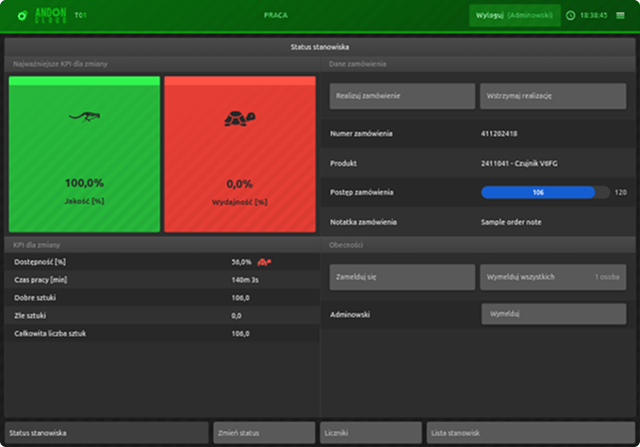
Task: Click the order target quantity 120
Action: click(620, 192)
